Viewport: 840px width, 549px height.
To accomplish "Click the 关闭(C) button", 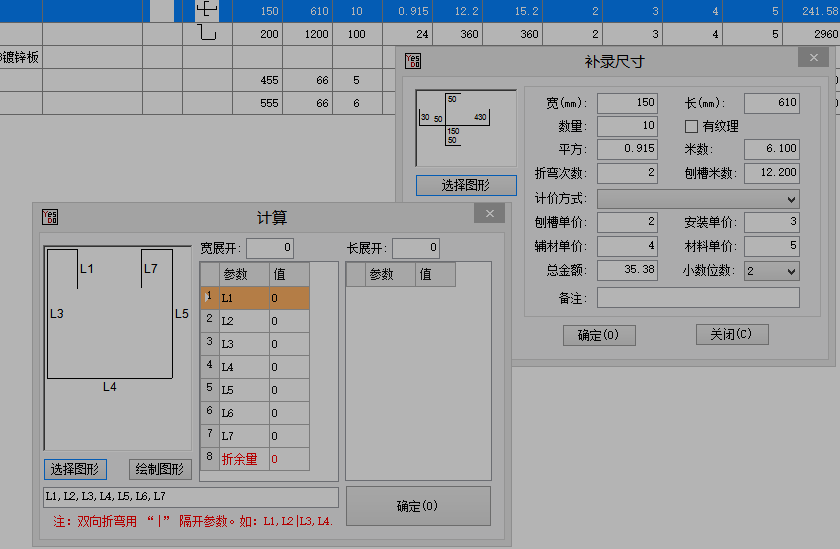I will pos(732,334).
